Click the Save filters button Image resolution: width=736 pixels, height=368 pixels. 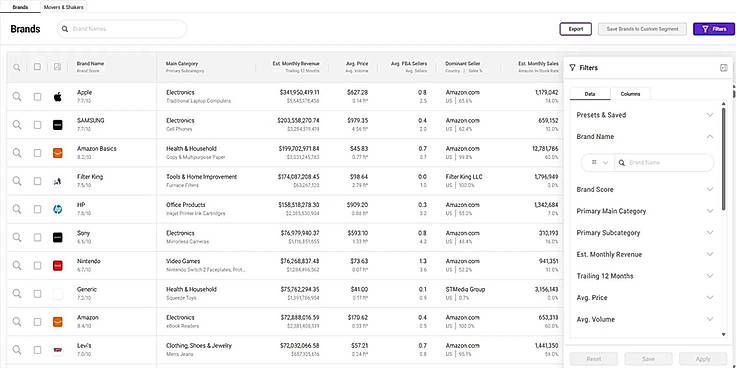point(648,359)
